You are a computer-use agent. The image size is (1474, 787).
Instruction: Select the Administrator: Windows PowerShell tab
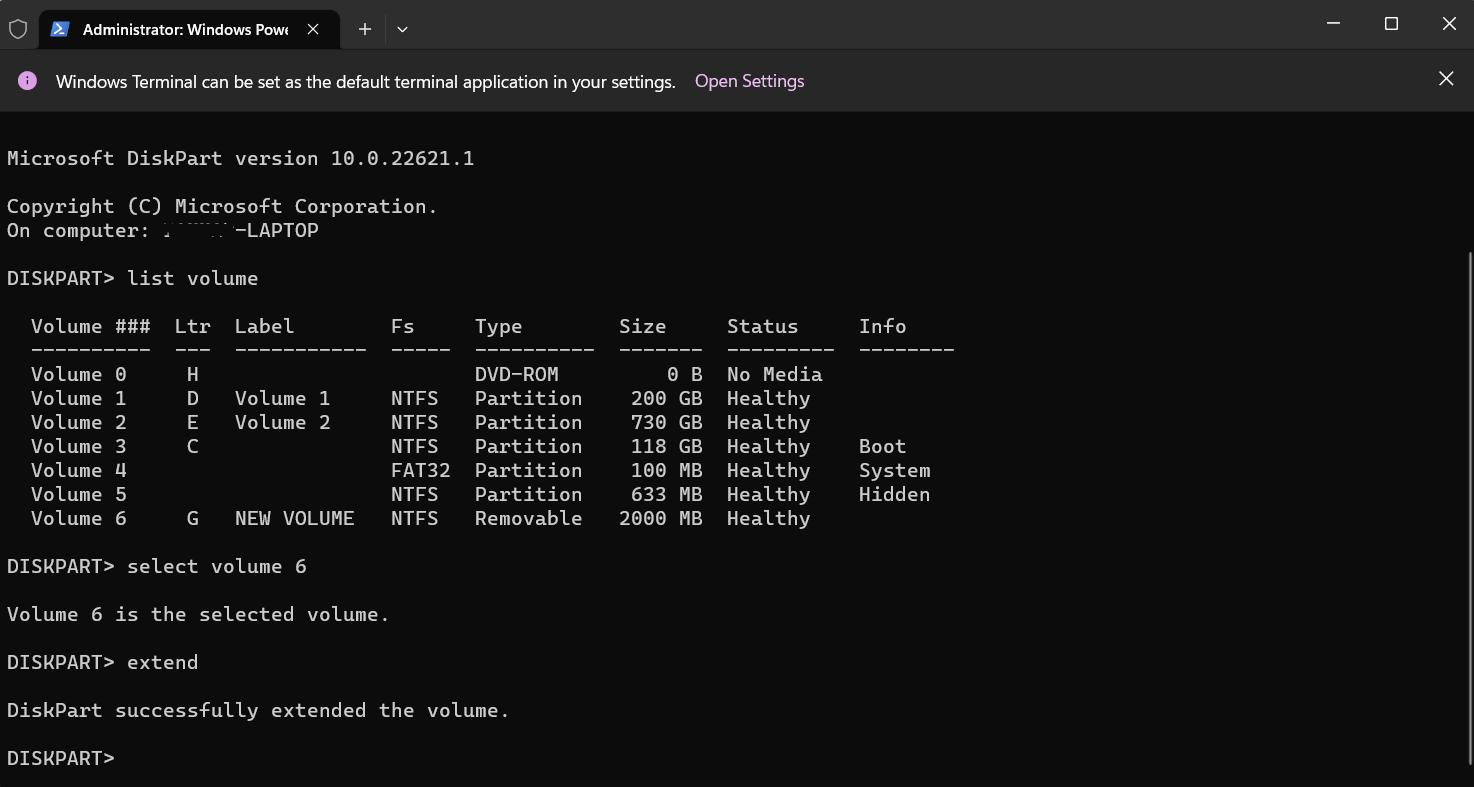click(x=185, y=29)
